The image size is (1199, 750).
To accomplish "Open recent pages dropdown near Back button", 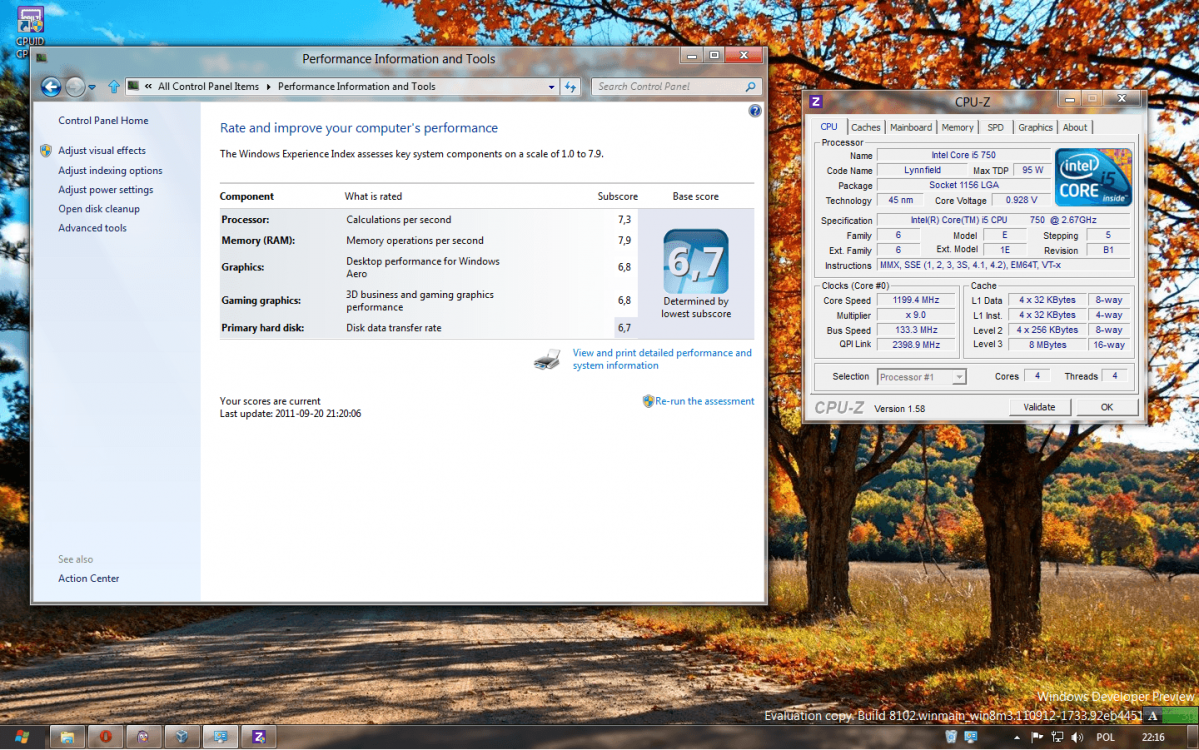I will tap(92, 87).
